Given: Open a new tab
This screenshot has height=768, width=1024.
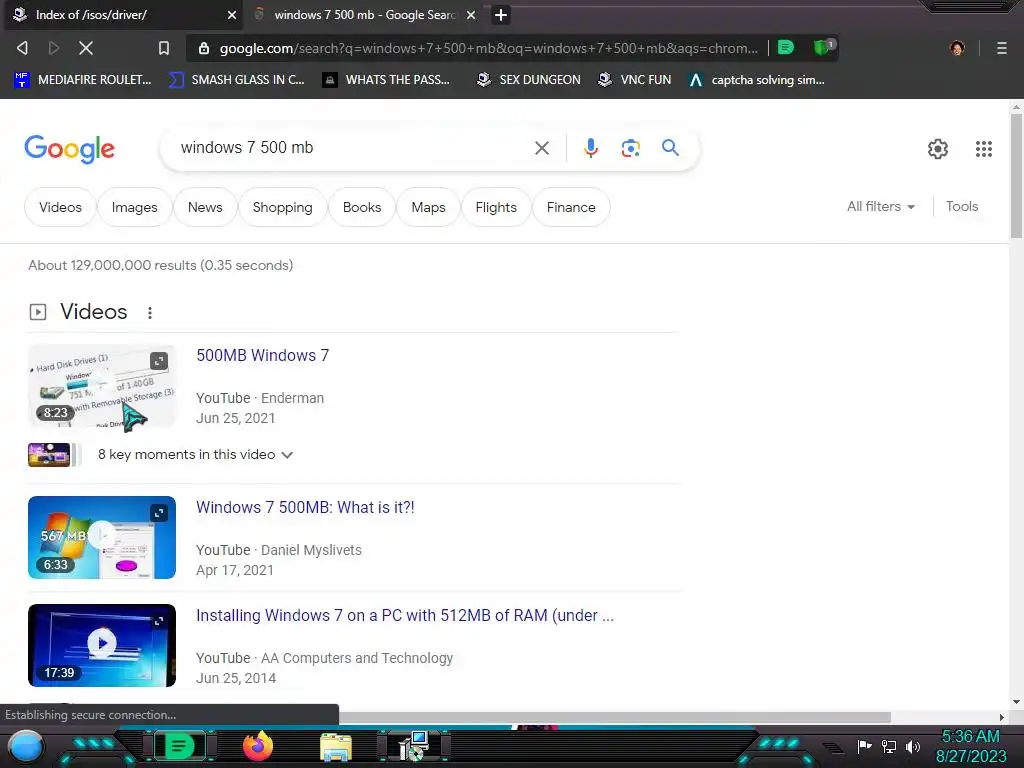Looking at the screenshot, I should pyautogui.click(x=501, y=15).
